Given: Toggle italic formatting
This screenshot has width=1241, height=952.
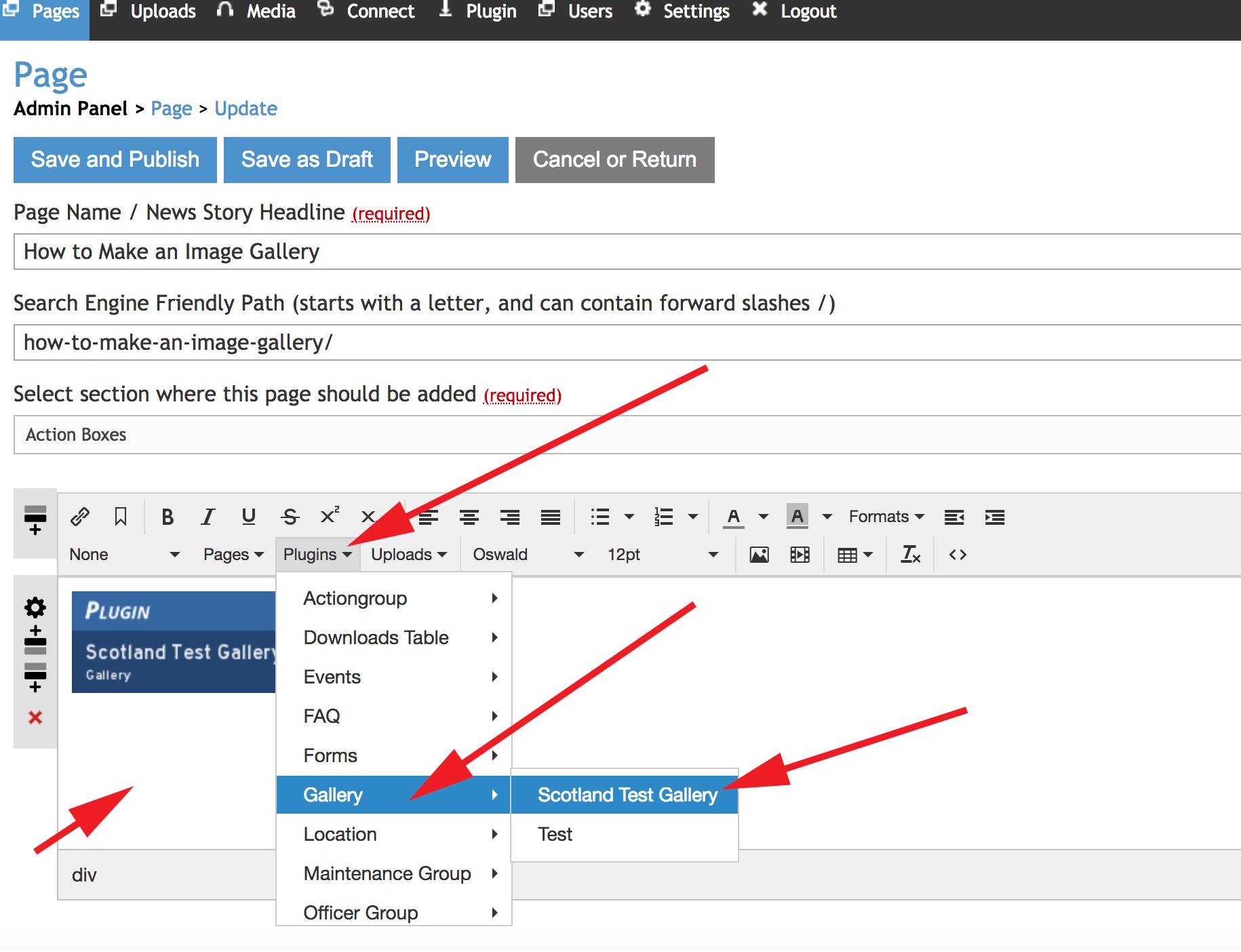Looking at the screenshot, I should [x=208, y=517].
